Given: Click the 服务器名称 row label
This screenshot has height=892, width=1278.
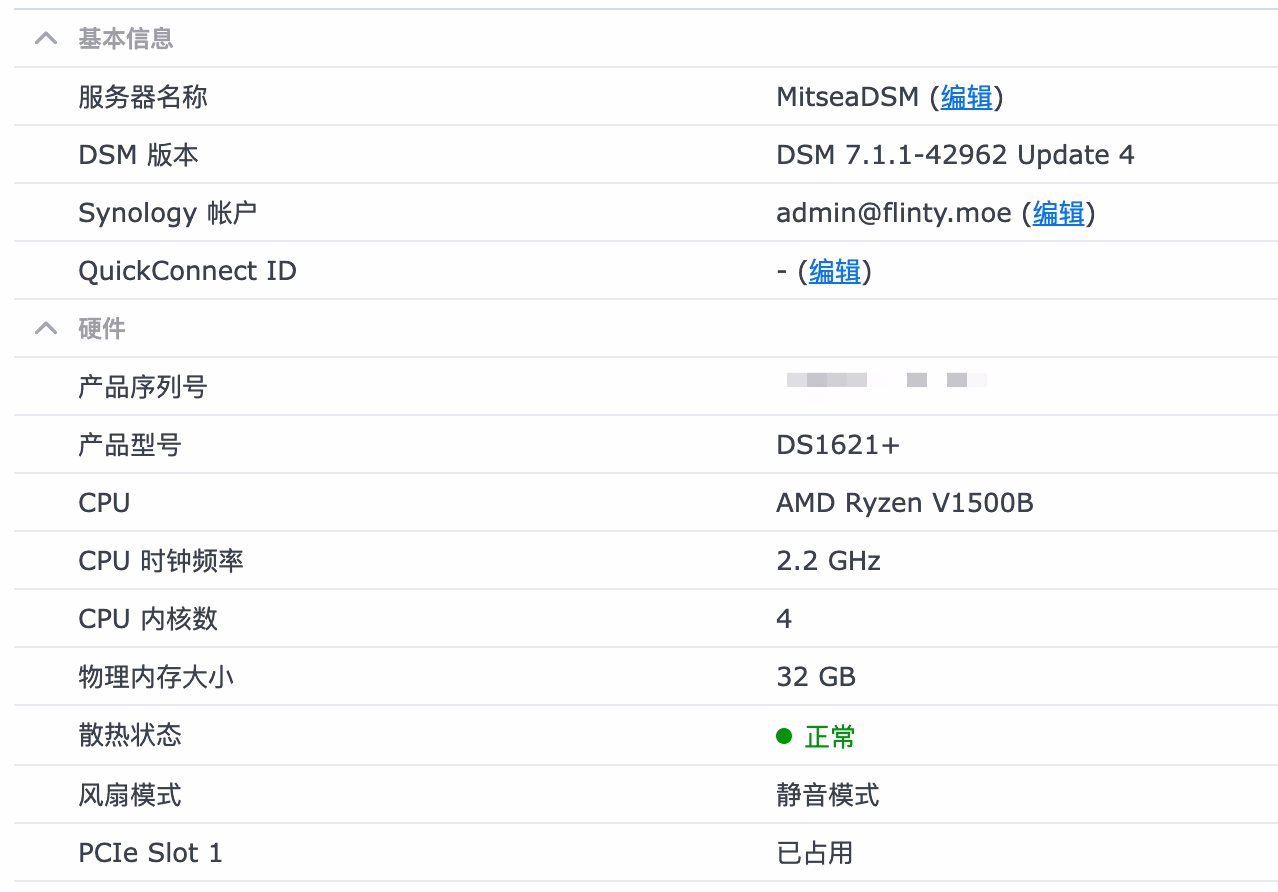Looking at the screenshot, I should [x=143, y=97].
